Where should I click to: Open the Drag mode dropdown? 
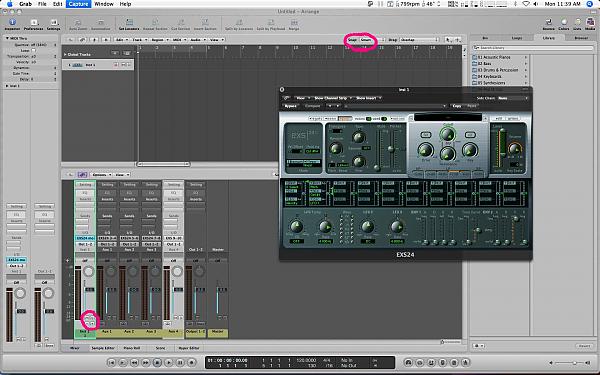pos(419,40)
